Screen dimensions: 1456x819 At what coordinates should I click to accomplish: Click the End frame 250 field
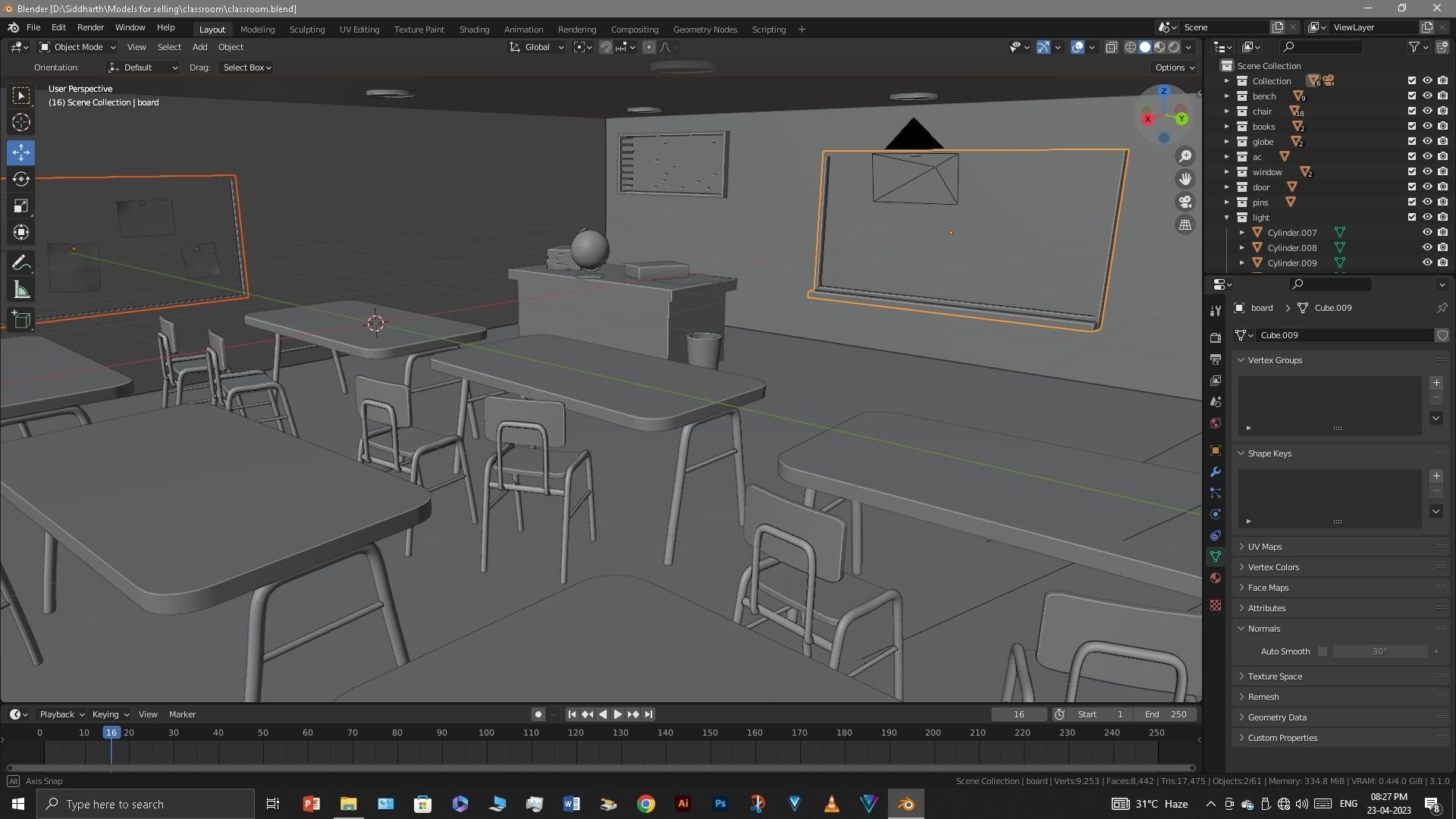point(1166,714)
